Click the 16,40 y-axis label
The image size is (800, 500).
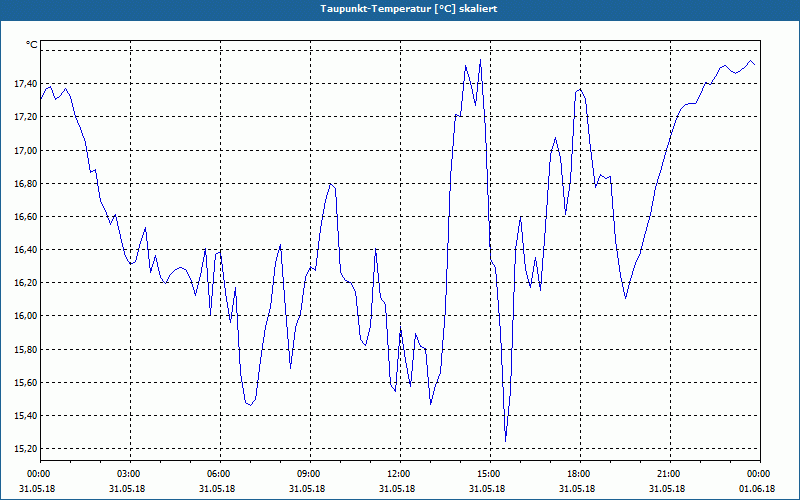click(x=26, y=249)
